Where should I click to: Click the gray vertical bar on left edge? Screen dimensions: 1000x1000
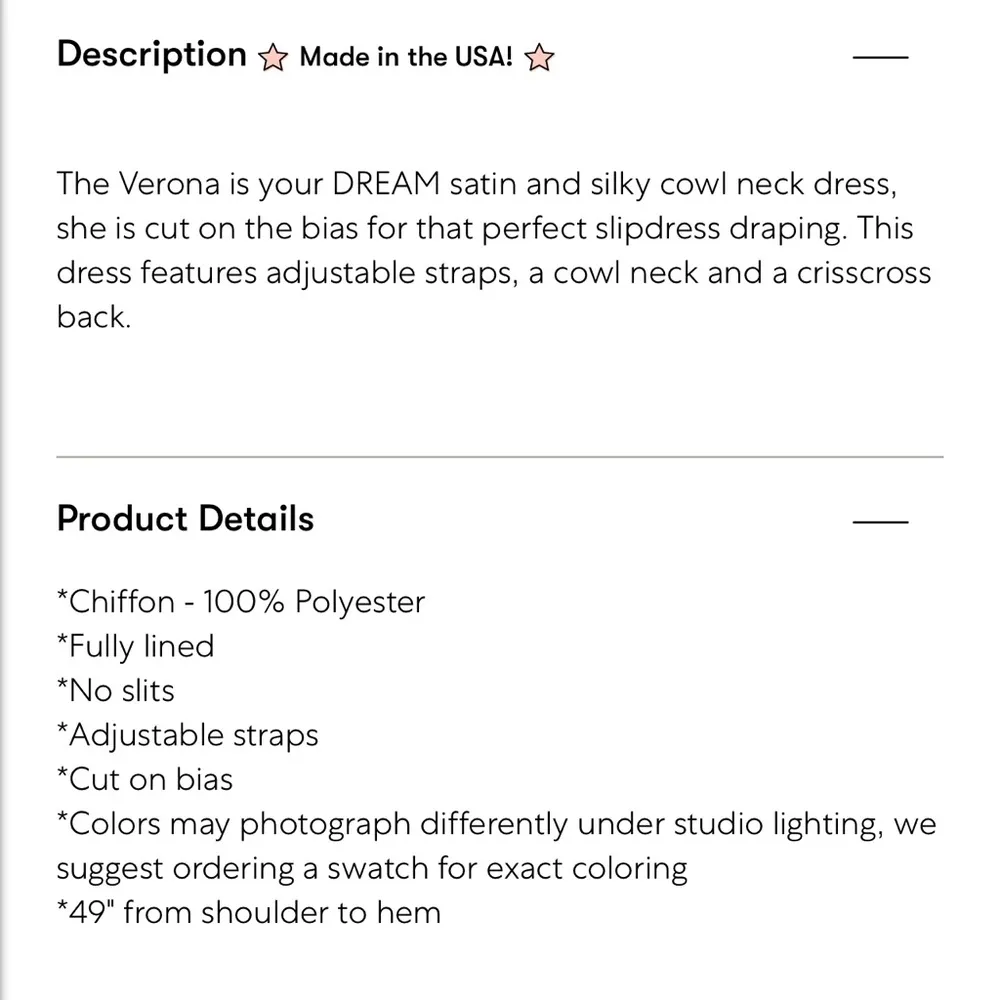[x=4, y=500]
